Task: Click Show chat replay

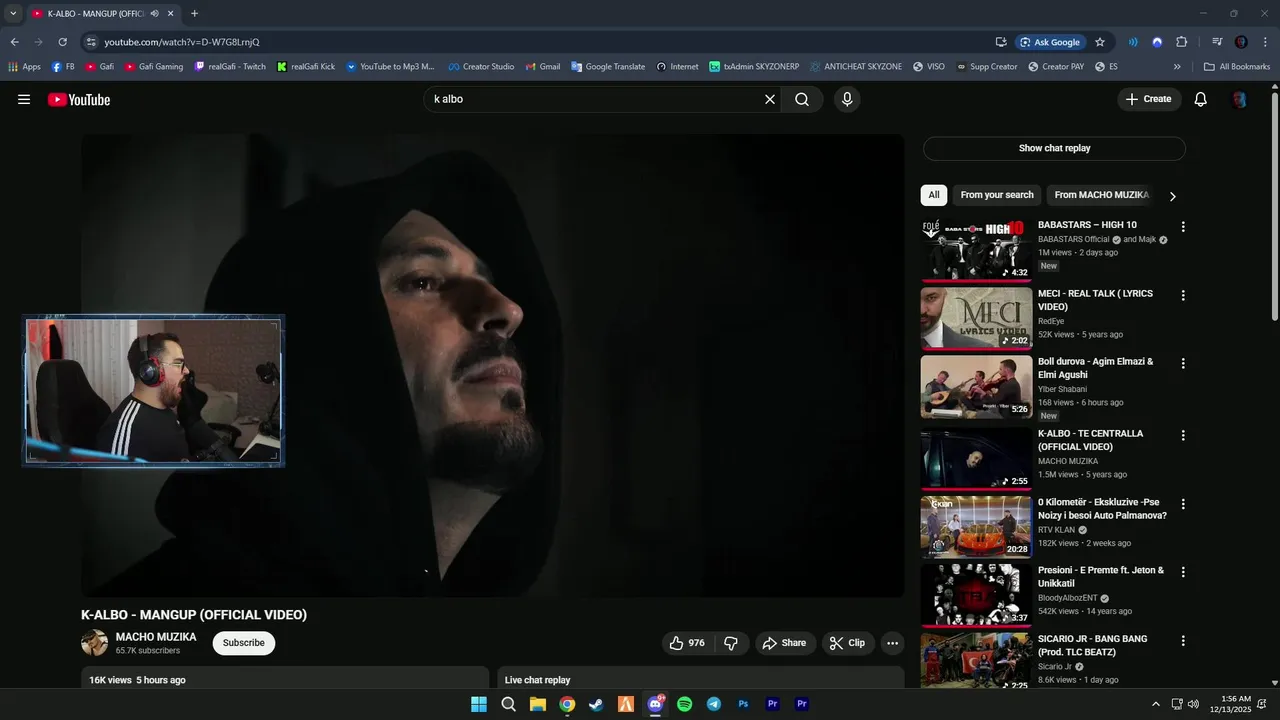Action: coord(1054,148)
